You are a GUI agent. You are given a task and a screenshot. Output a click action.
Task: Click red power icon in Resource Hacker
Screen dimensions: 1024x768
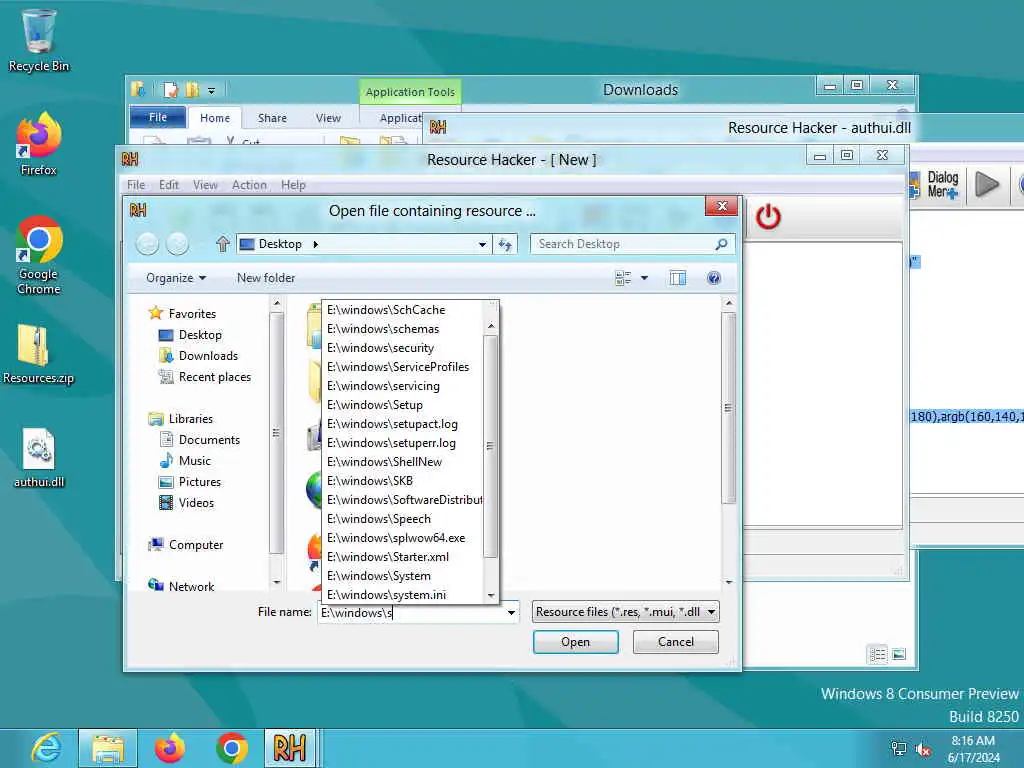(x=769, y=217)
